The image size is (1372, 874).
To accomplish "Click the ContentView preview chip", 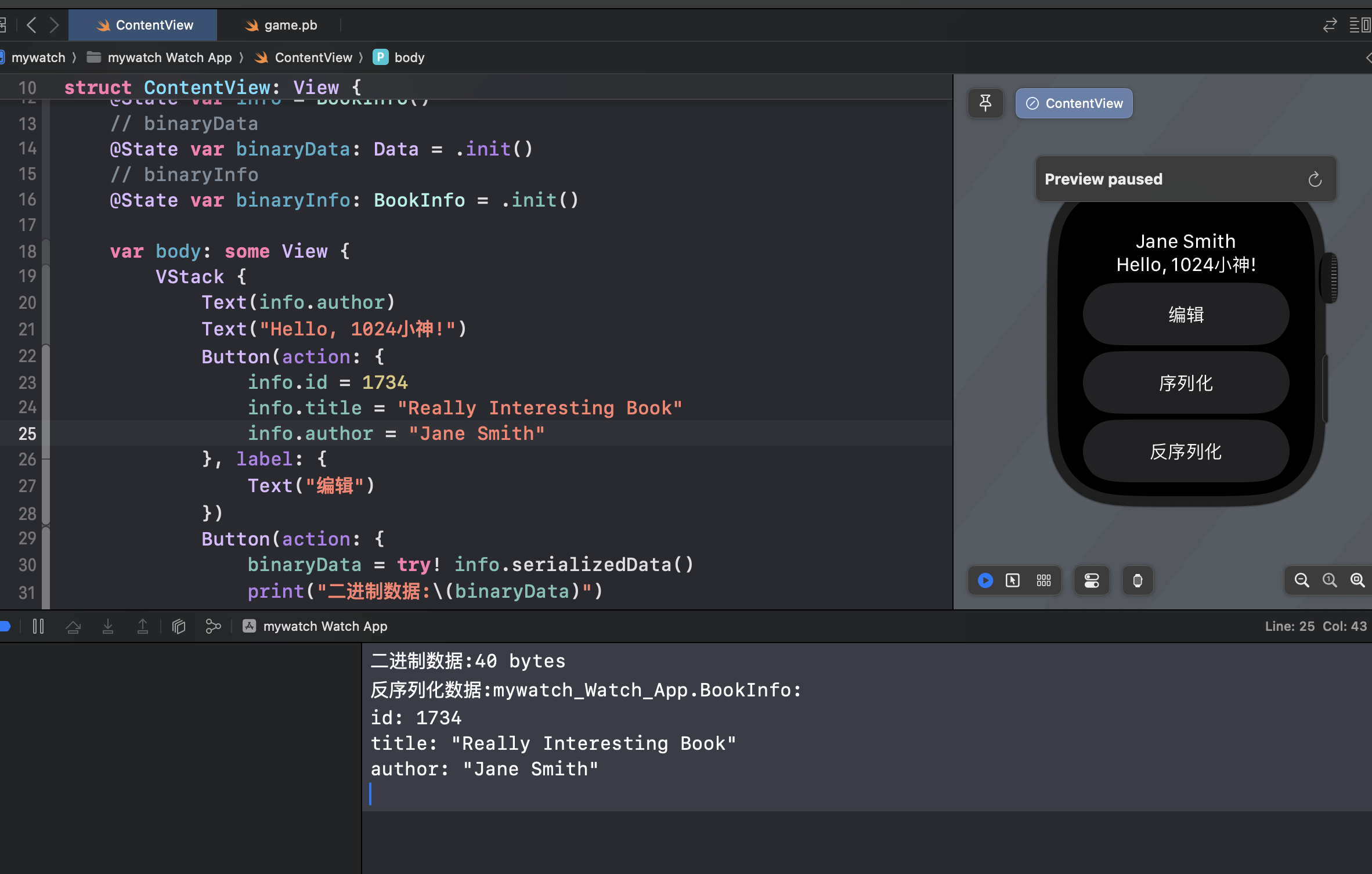I will tap(1074, 103).
